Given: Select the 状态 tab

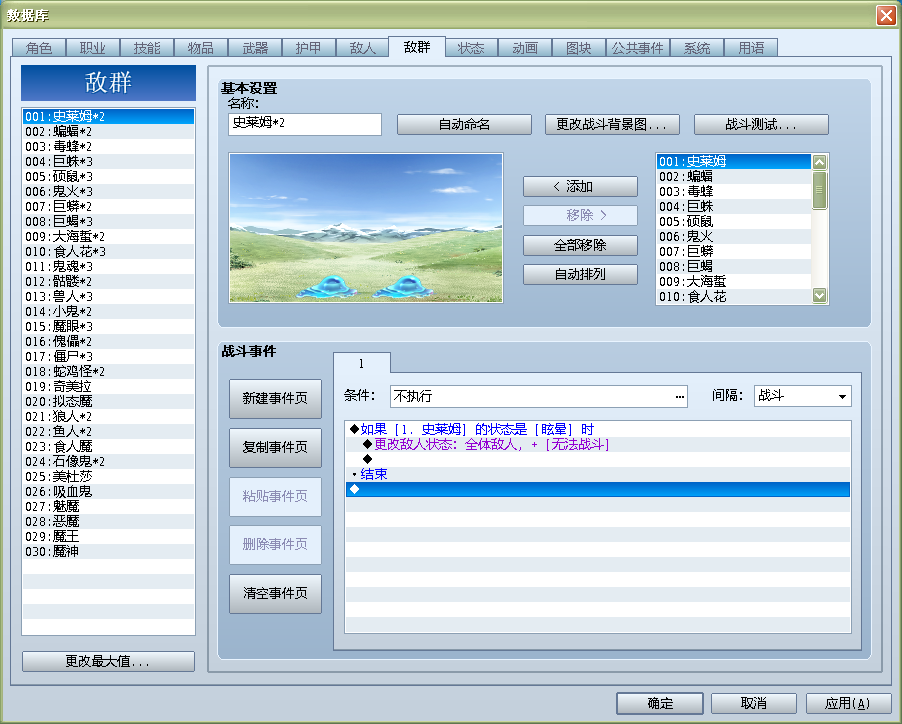Looking at the screenshot, I should click(471, 48).
